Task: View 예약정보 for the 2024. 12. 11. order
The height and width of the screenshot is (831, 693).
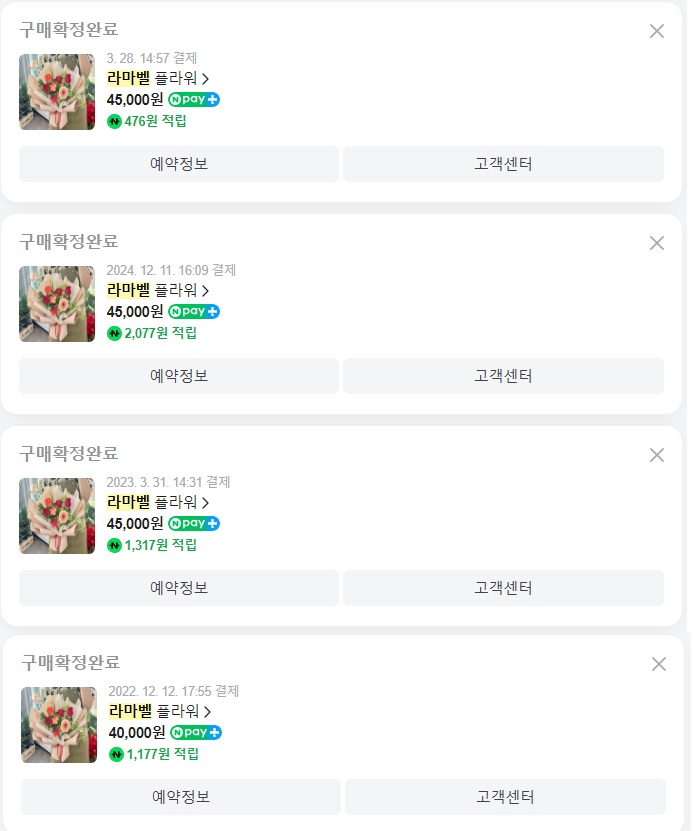Action: click(x=179, y=376)
